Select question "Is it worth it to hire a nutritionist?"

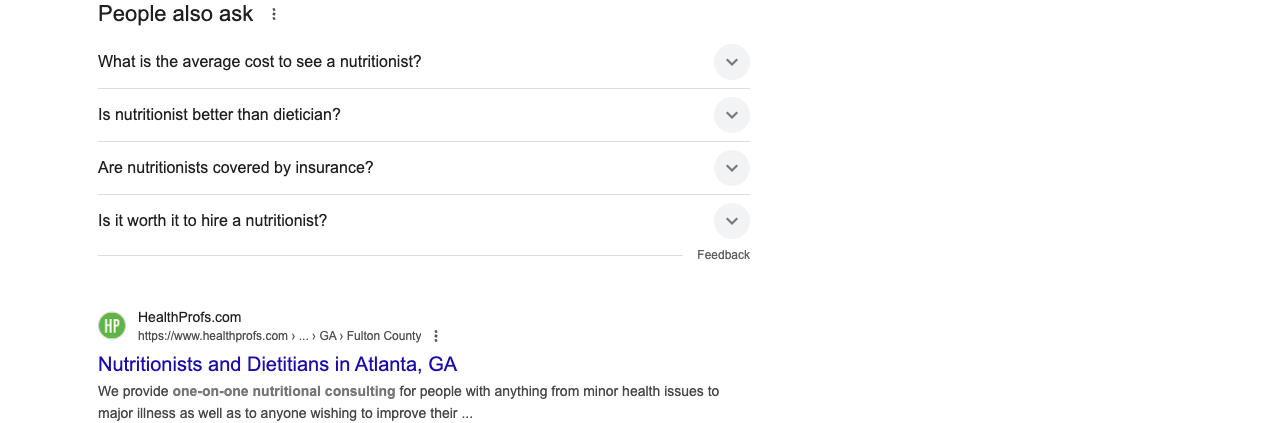(x=212, y=221)
